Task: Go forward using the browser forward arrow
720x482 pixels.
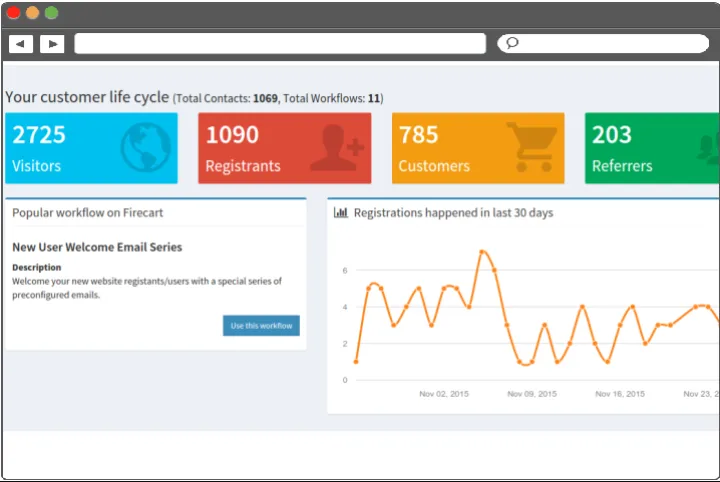Action: coord(52,44)
